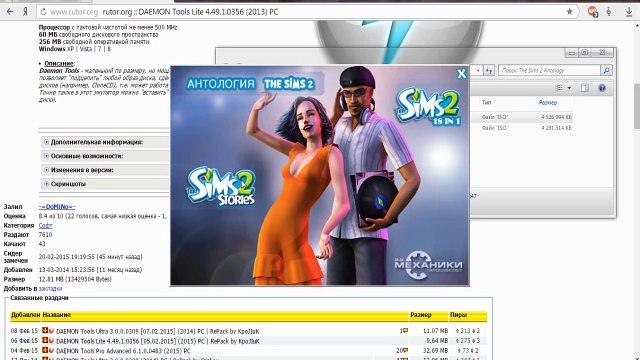Open comments icon on DAEMON Tools Pro Advanced row
The width and height of the screenshot is (640, 360).
pos(405,351)
